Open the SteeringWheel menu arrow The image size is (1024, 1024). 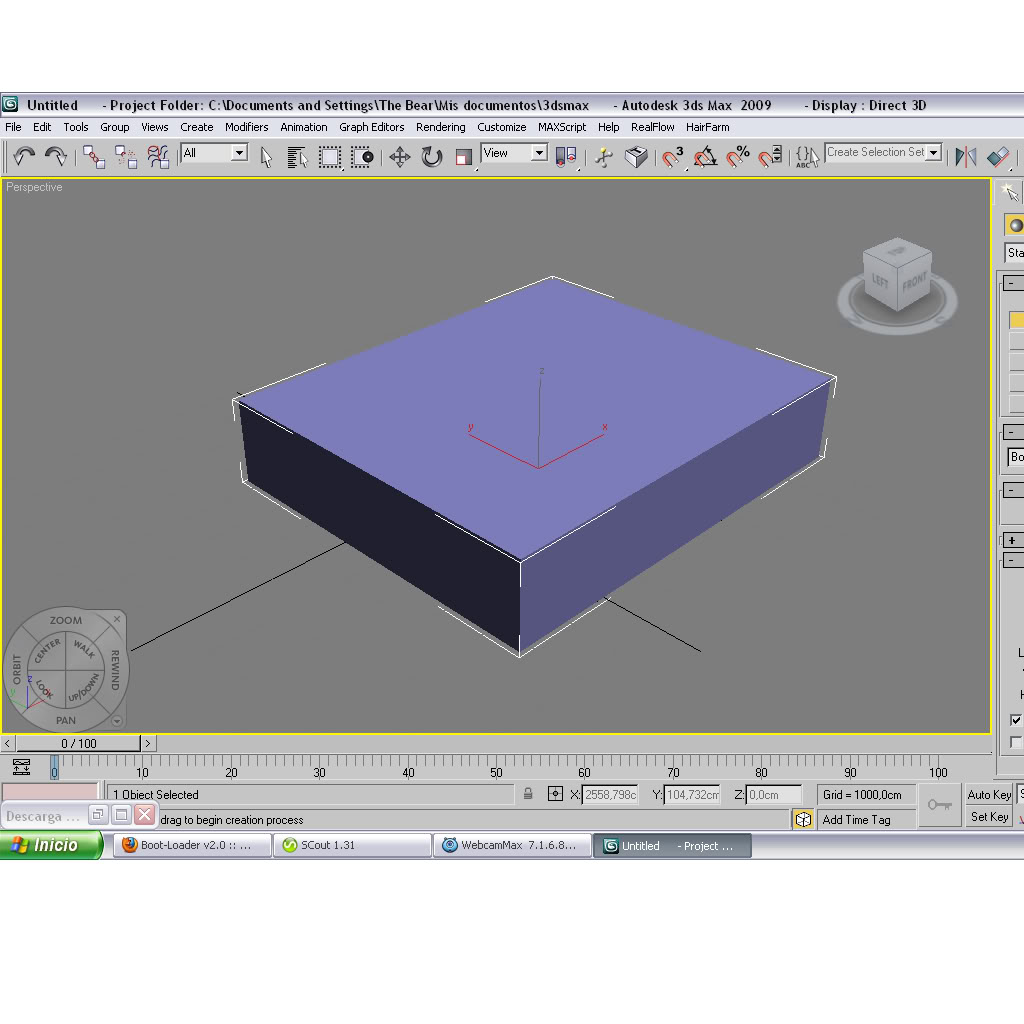pyautogui.click(x=116, y=721)
